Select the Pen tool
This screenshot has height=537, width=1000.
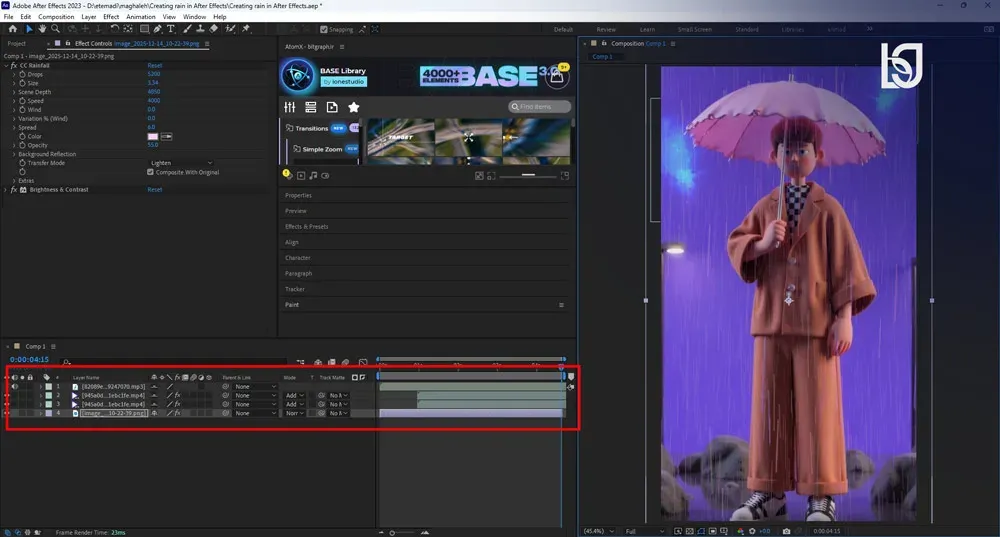coord(158,29)
